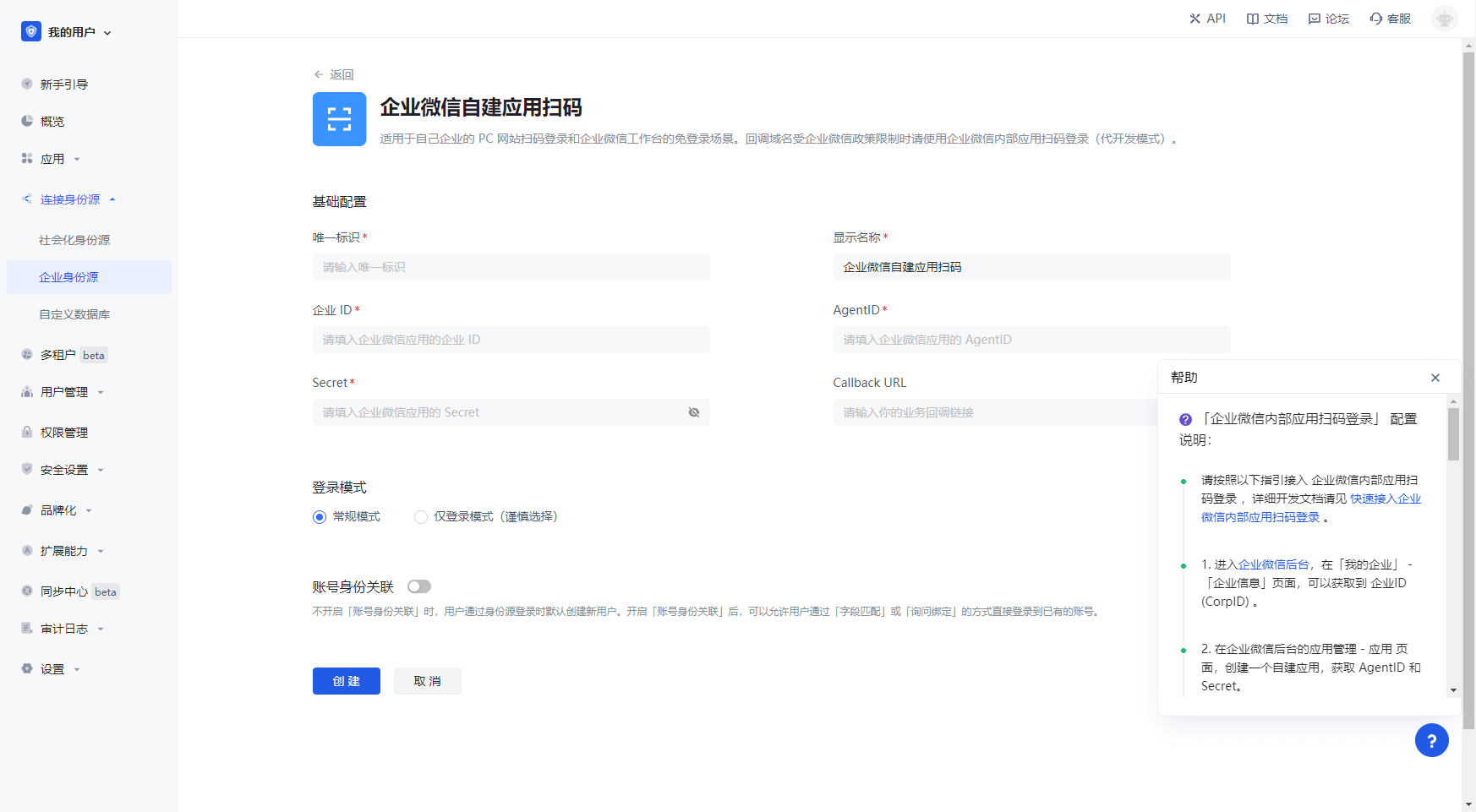Click the 企业 ID input field

511,340
